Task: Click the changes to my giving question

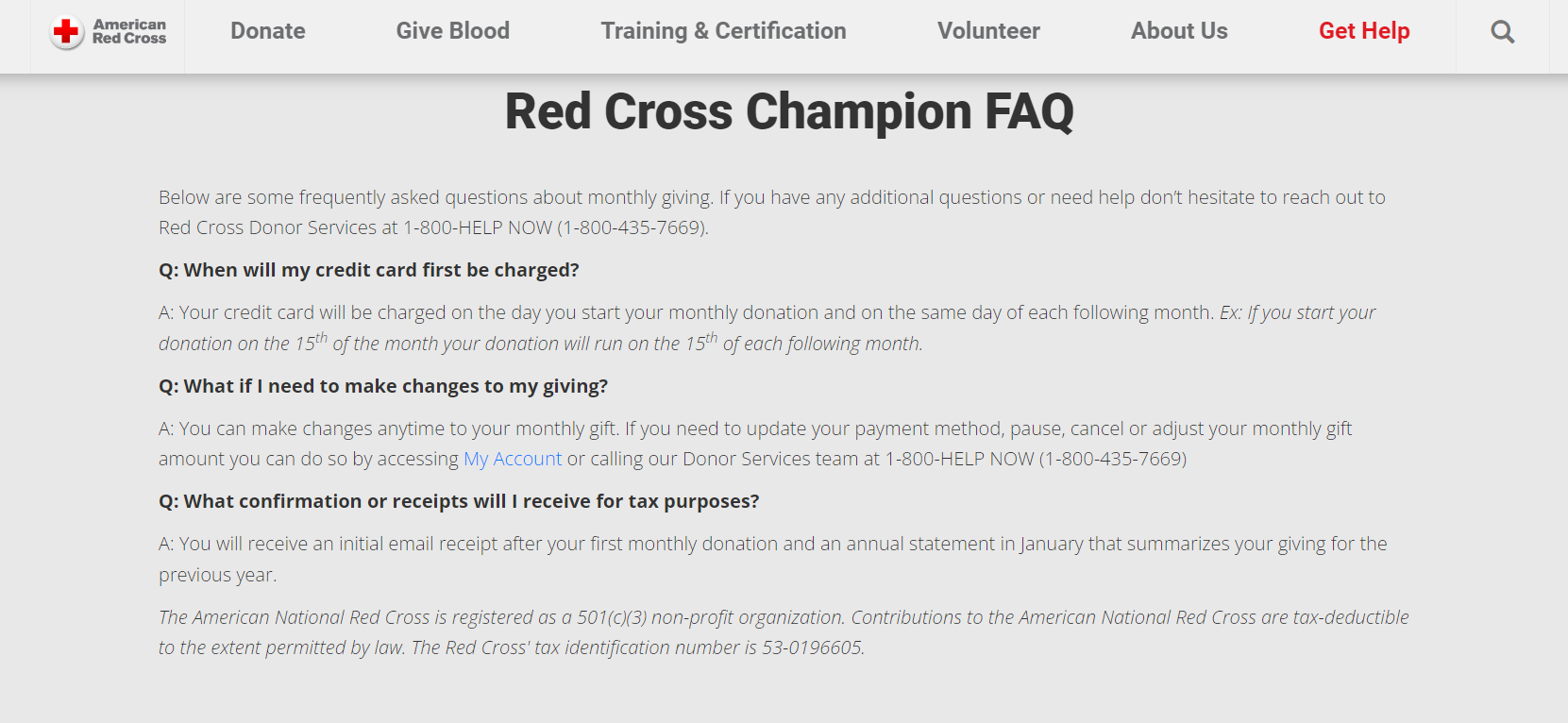Action: tap(383, 386)
